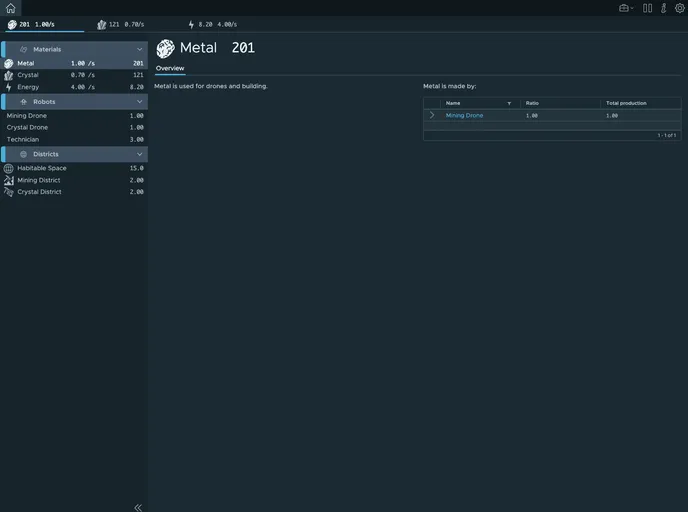The height and width of the screenshot is (512, 688).
Task: Click the Habitable Space globe icon
Action: click(8, 168)
